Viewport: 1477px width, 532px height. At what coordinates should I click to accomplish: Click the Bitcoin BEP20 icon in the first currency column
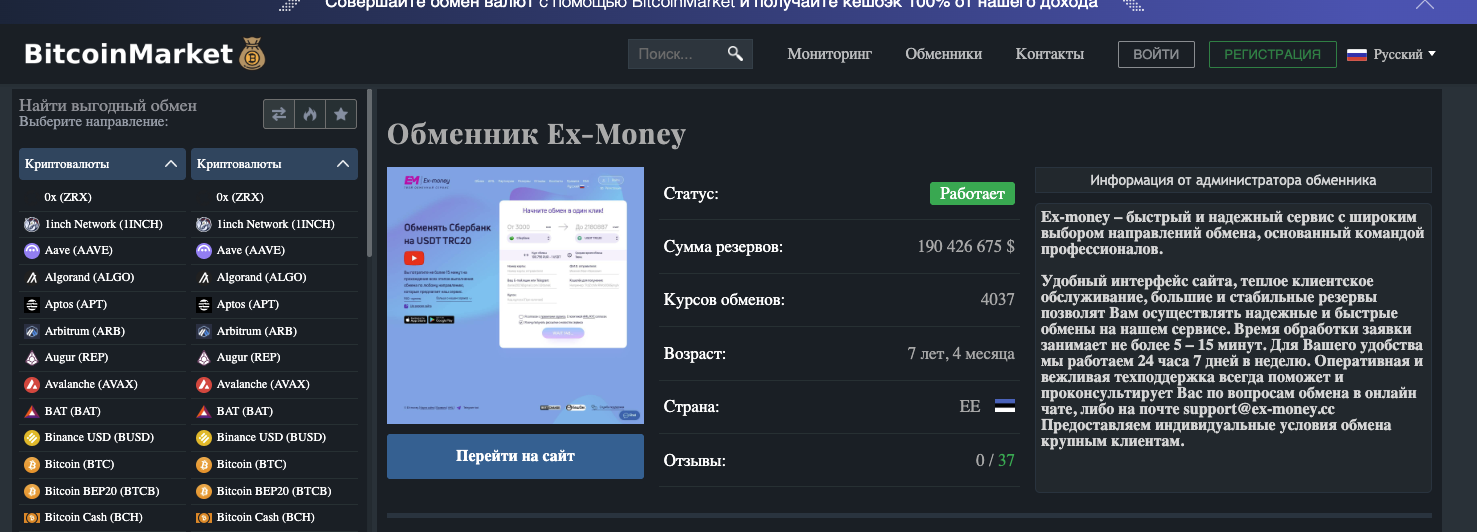pos(31,491)
